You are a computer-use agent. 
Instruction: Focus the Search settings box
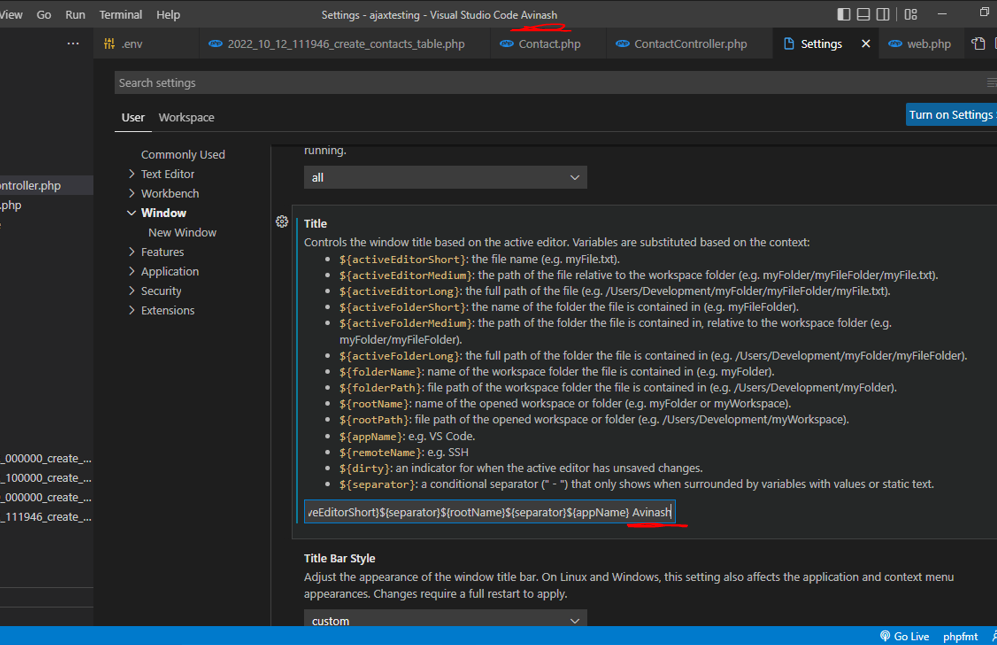(x=556, y=83)
